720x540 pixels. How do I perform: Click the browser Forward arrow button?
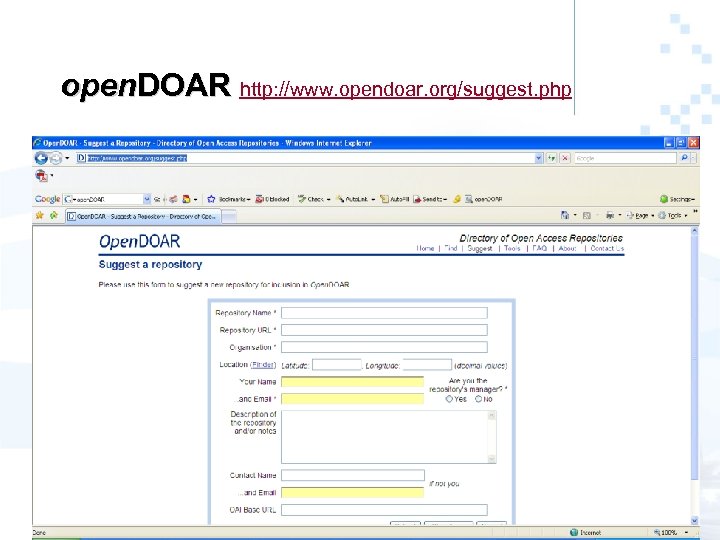(56, 158)
